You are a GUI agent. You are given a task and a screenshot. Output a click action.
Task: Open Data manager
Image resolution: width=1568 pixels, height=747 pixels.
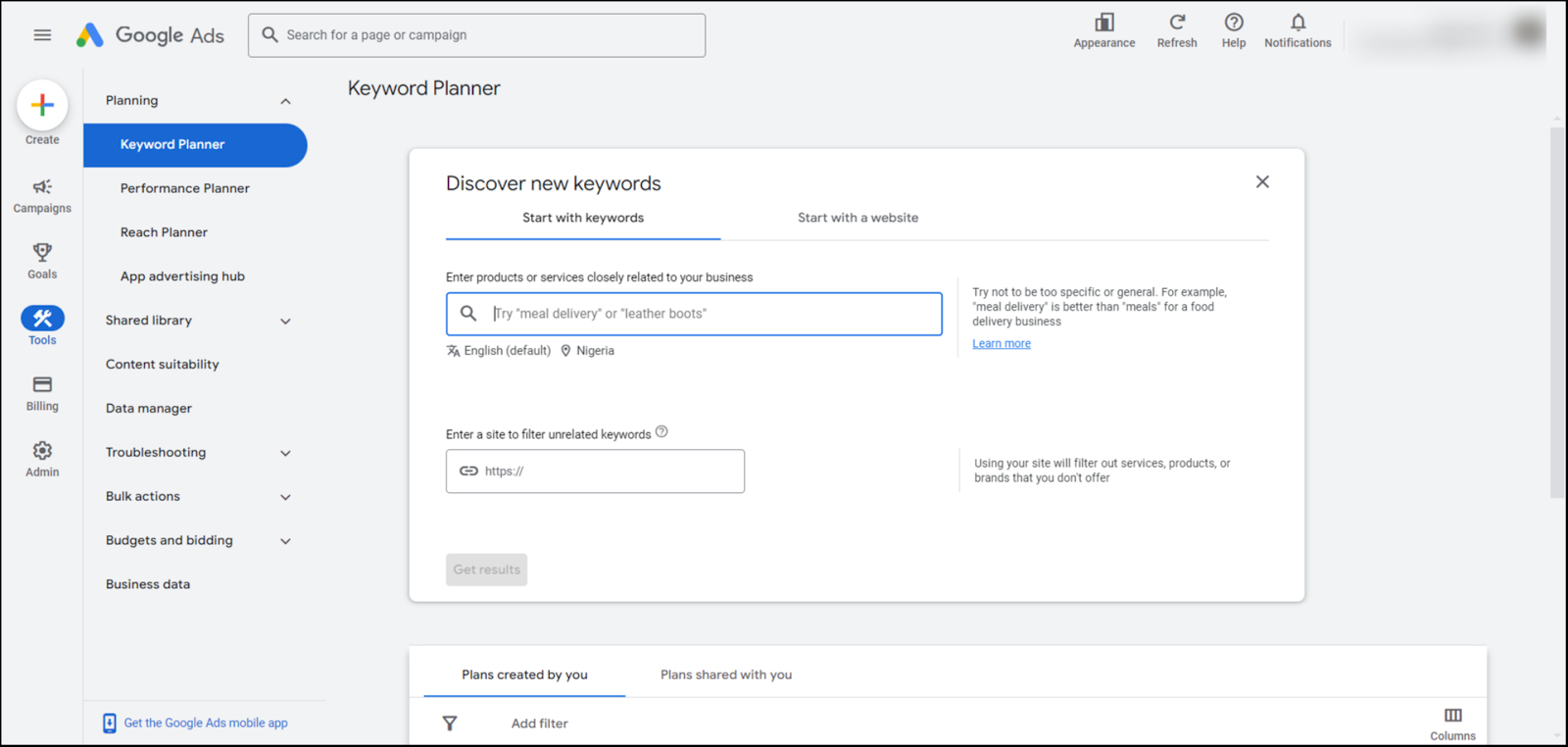click(x=149, y=409)
